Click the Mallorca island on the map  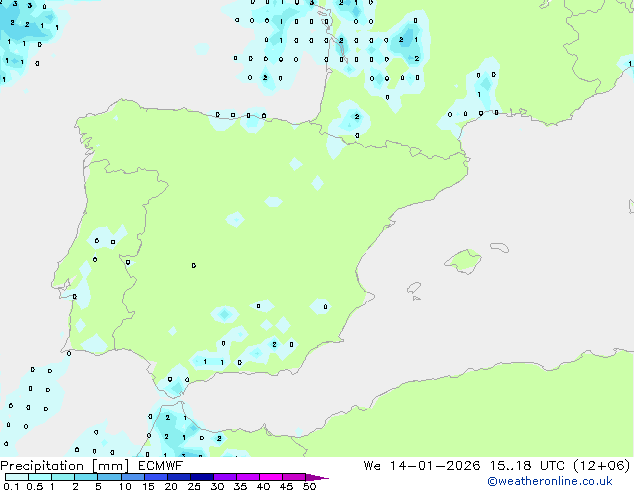pyautogui.click(x=463, y=261)
